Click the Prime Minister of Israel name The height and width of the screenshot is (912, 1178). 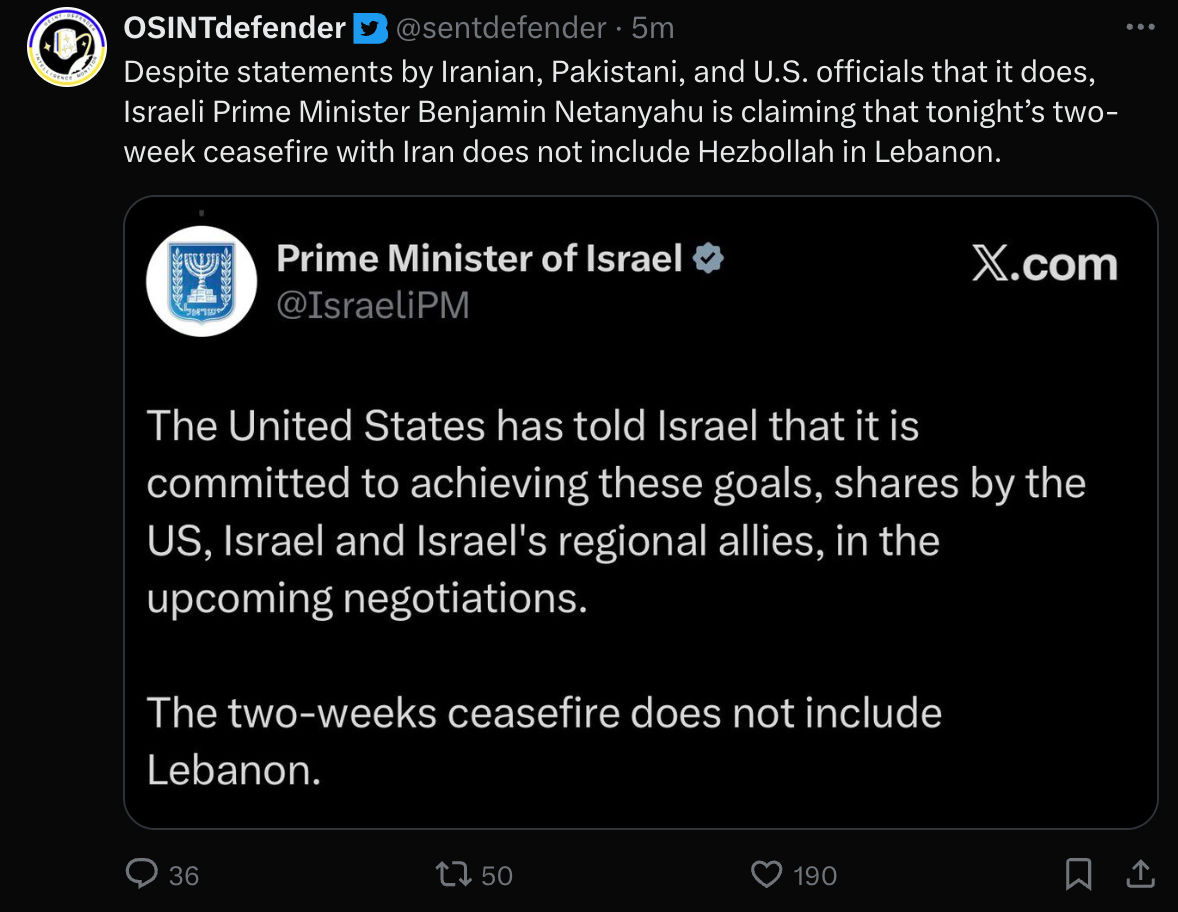pyautogui.click(x=479, y=258)
